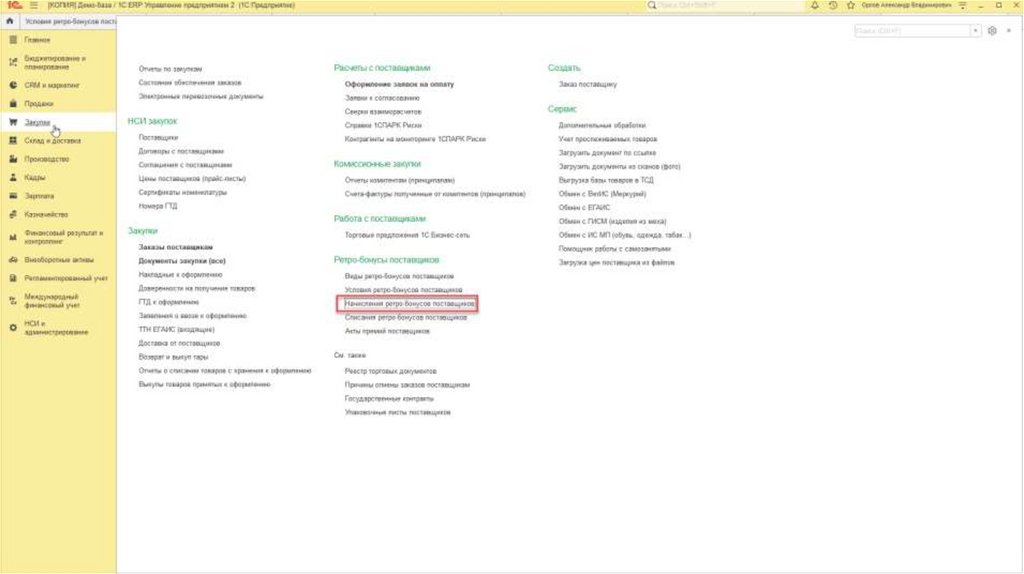Open Зарплата section label
The width and height of the screenshot is (1024, 574).
39,196
